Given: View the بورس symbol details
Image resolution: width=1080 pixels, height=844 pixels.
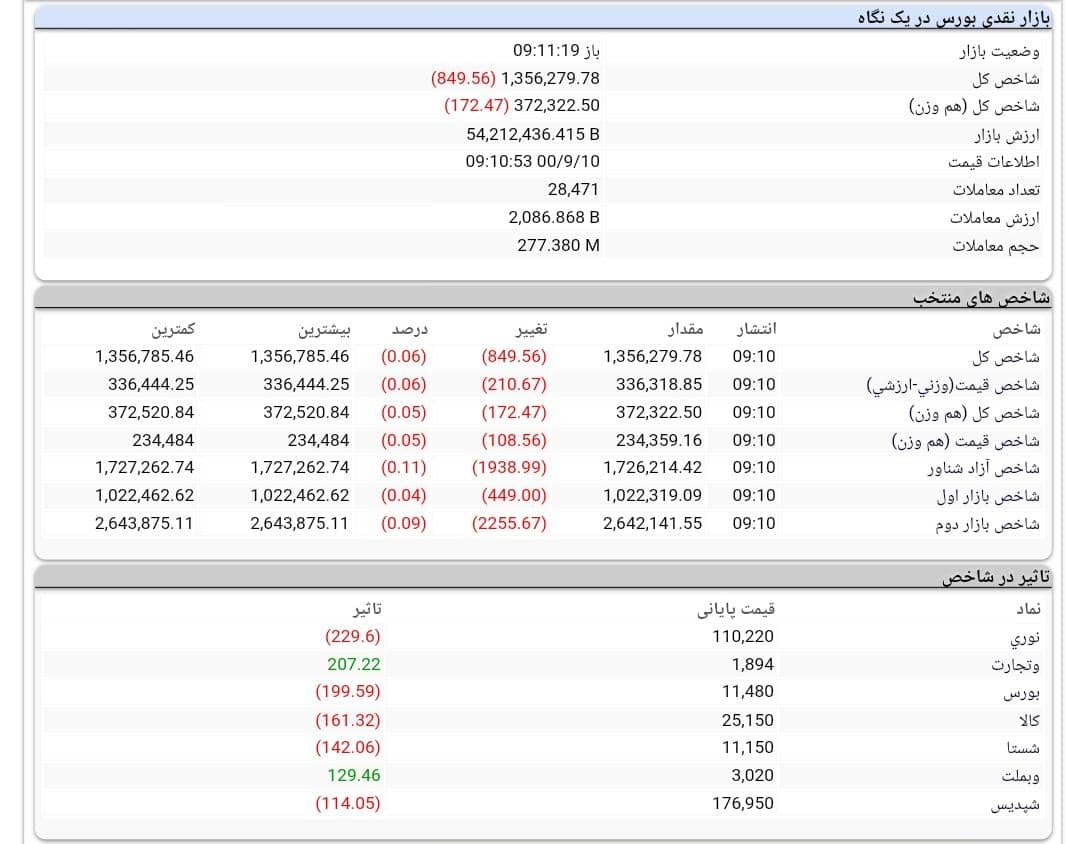Looking at the screenshot, I should pyautogui.click(x=1018, y=691).
